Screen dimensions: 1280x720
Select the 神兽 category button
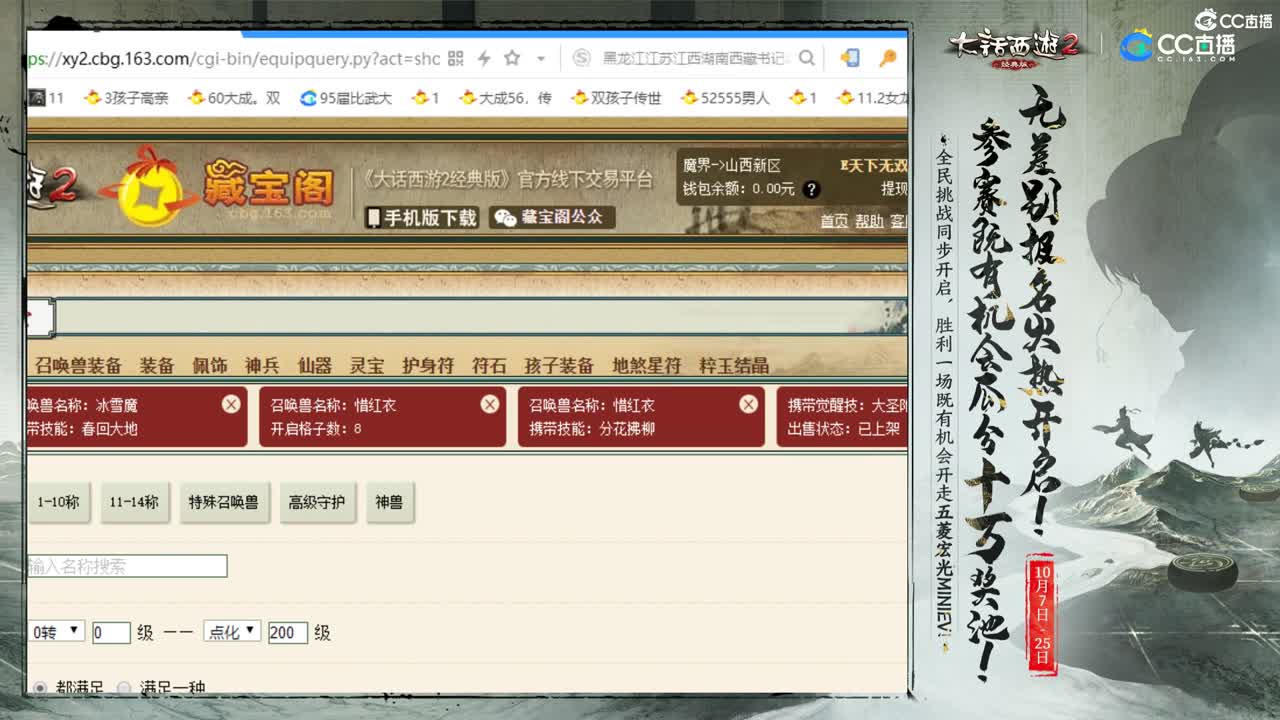coord(389,502)
